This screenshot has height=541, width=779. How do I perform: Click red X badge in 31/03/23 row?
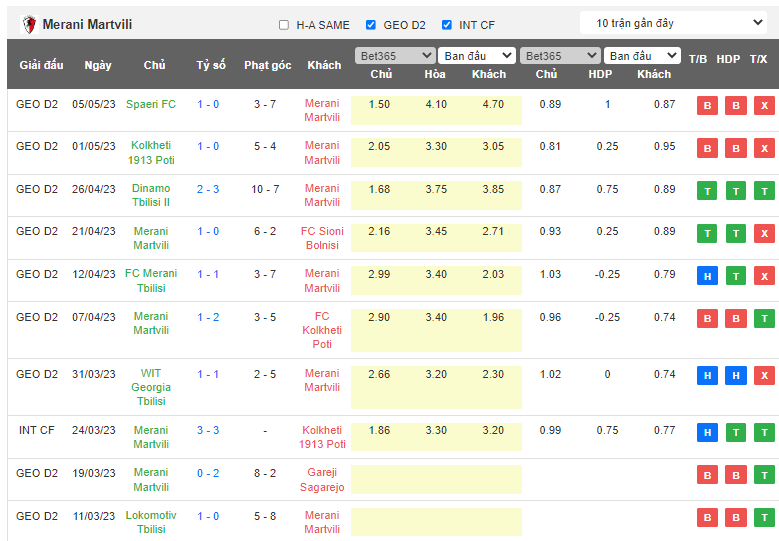click(764, 375)
